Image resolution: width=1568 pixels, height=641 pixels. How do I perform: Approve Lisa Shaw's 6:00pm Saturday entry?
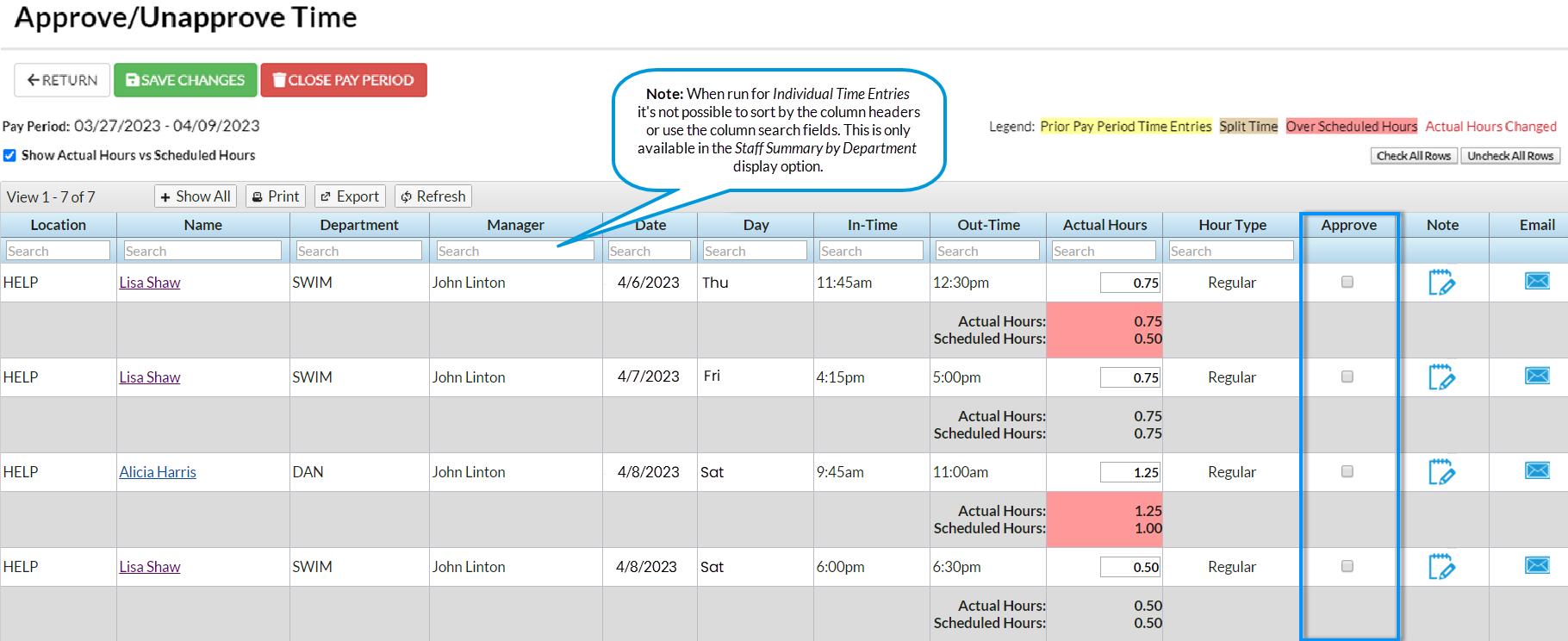1347,566
